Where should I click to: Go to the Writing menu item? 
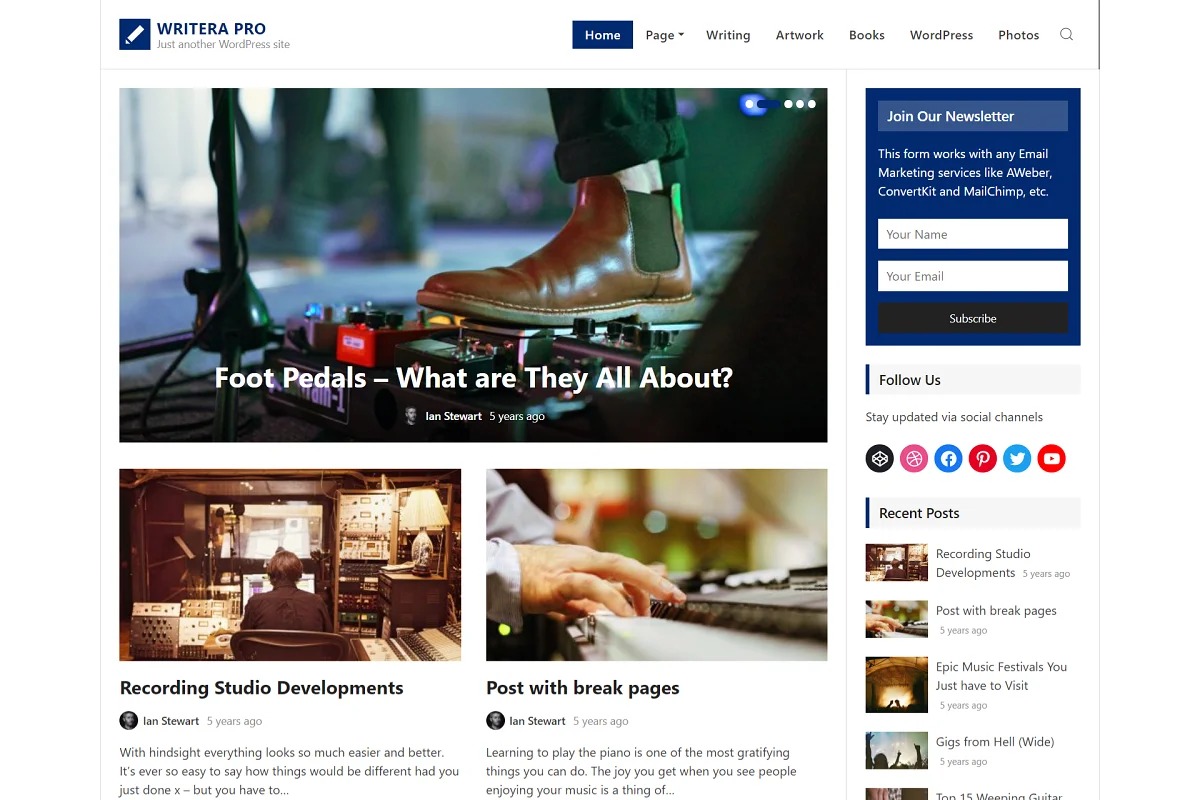(728, 35)
